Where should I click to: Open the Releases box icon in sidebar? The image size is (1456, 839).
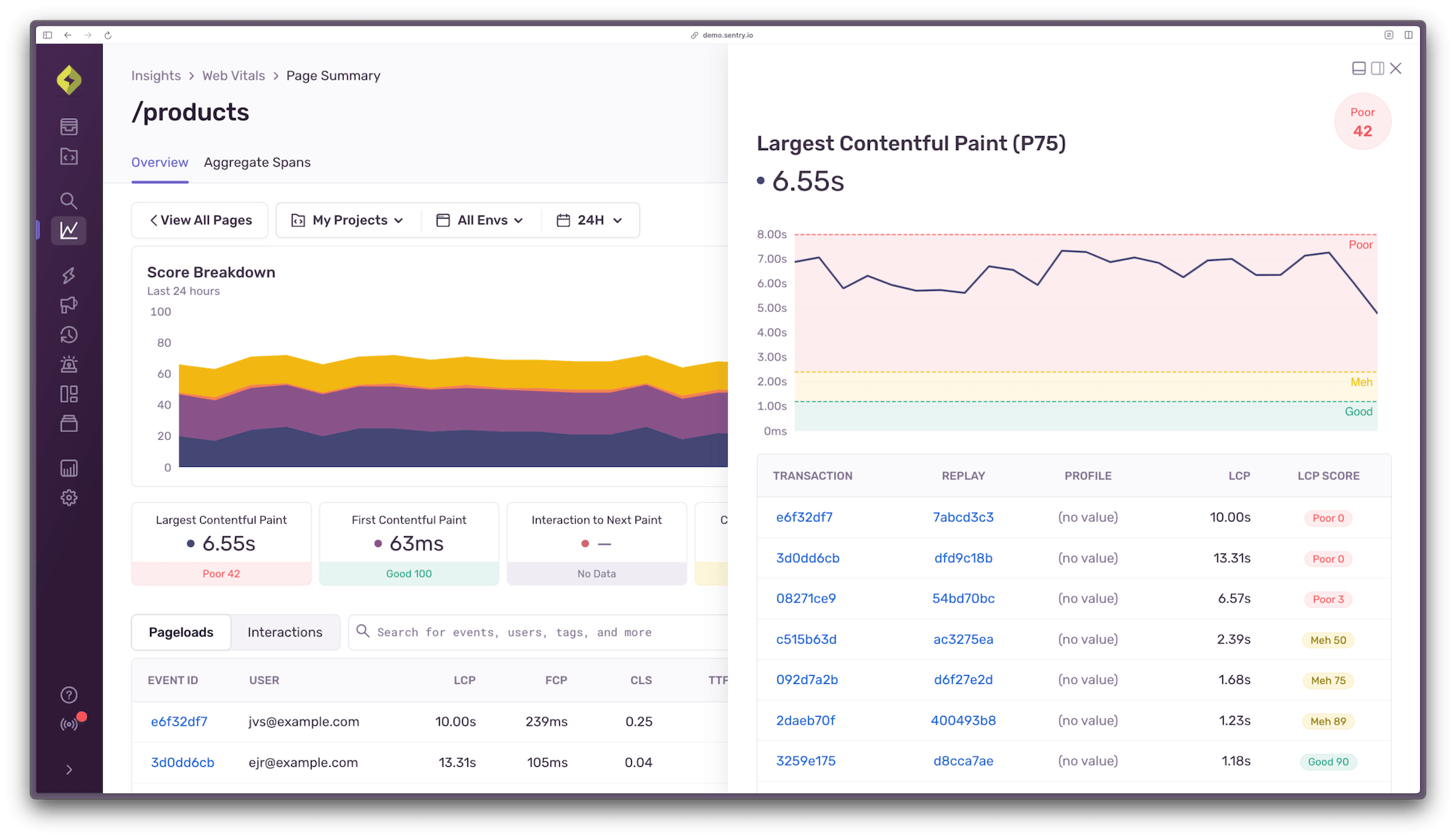(69, 424)
